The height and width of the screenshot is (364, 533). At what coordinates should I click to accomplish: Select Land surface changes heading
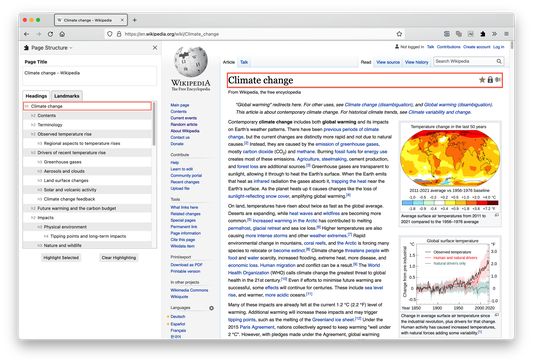tap(87, 180)
